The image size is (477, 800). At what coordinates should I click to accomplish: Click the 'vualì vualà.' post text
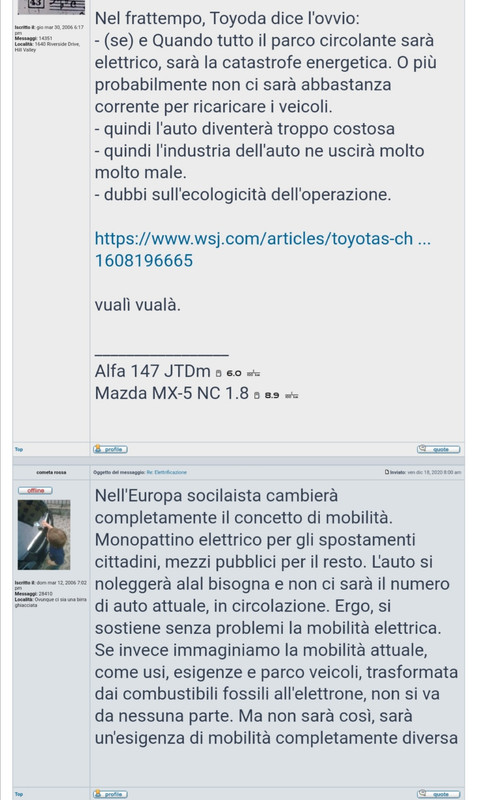[x=138, y=305]
